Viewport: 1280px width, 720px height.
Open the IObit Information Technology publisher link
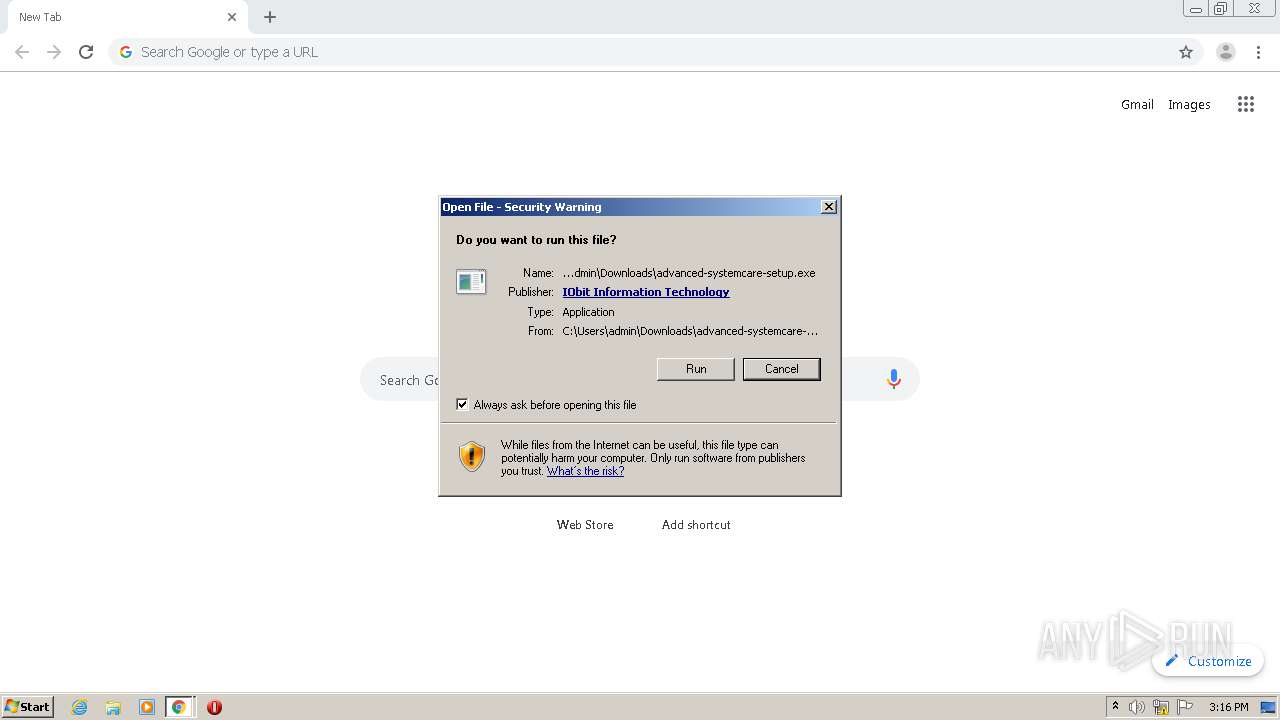coord(645,292)
